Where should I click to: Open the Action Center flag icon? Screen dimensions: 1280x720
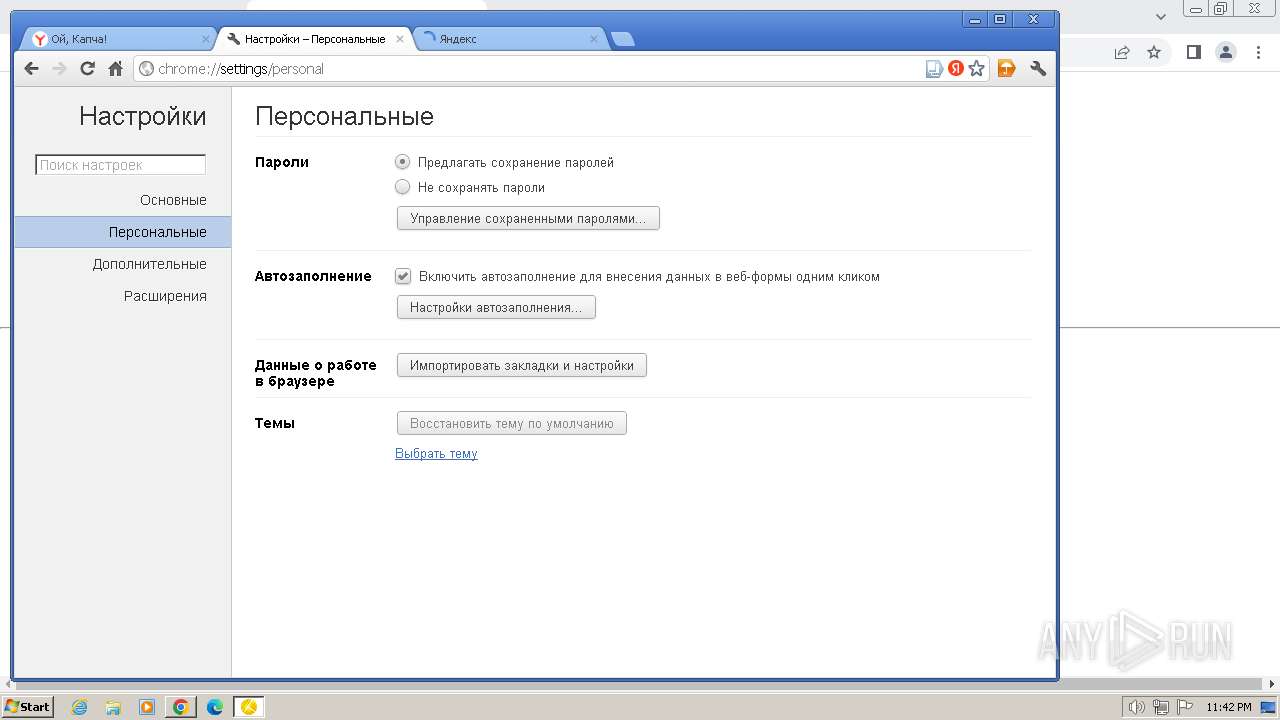(x=1185, y=707)
